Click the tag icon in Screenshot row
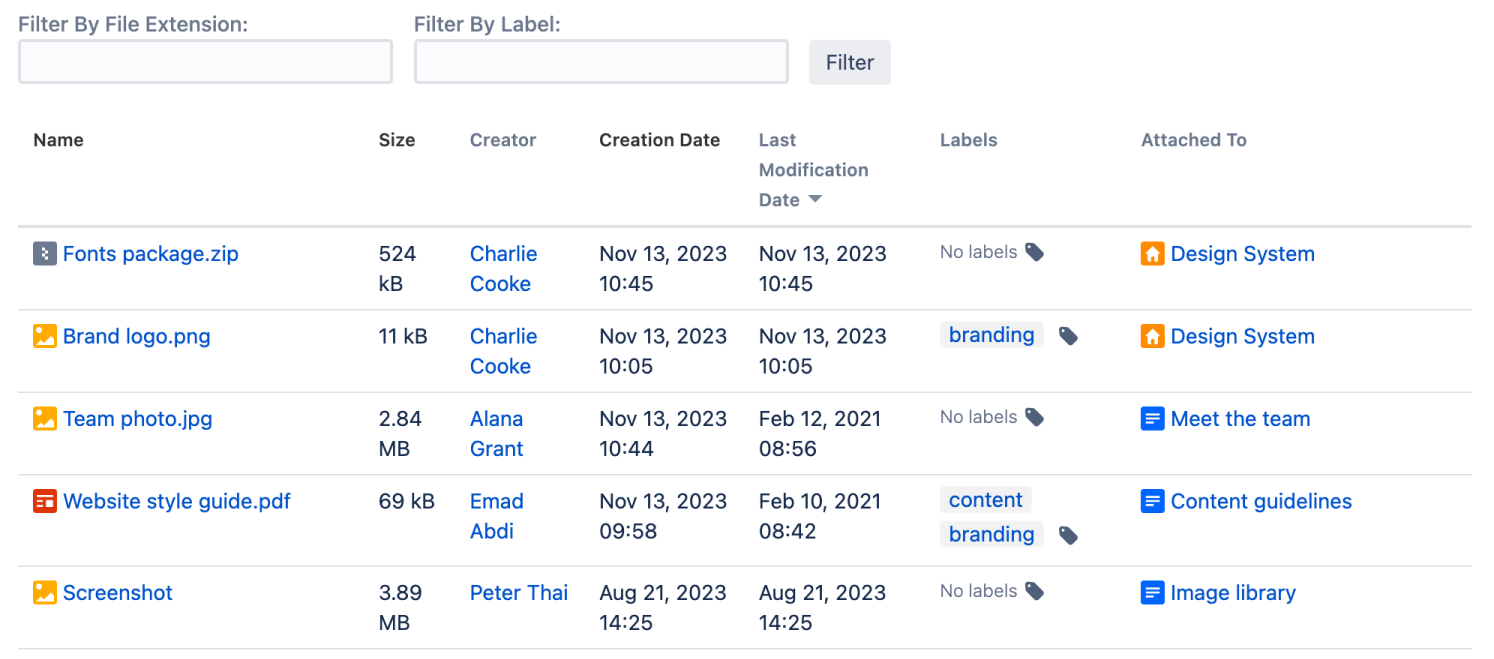 point(1035,591)
